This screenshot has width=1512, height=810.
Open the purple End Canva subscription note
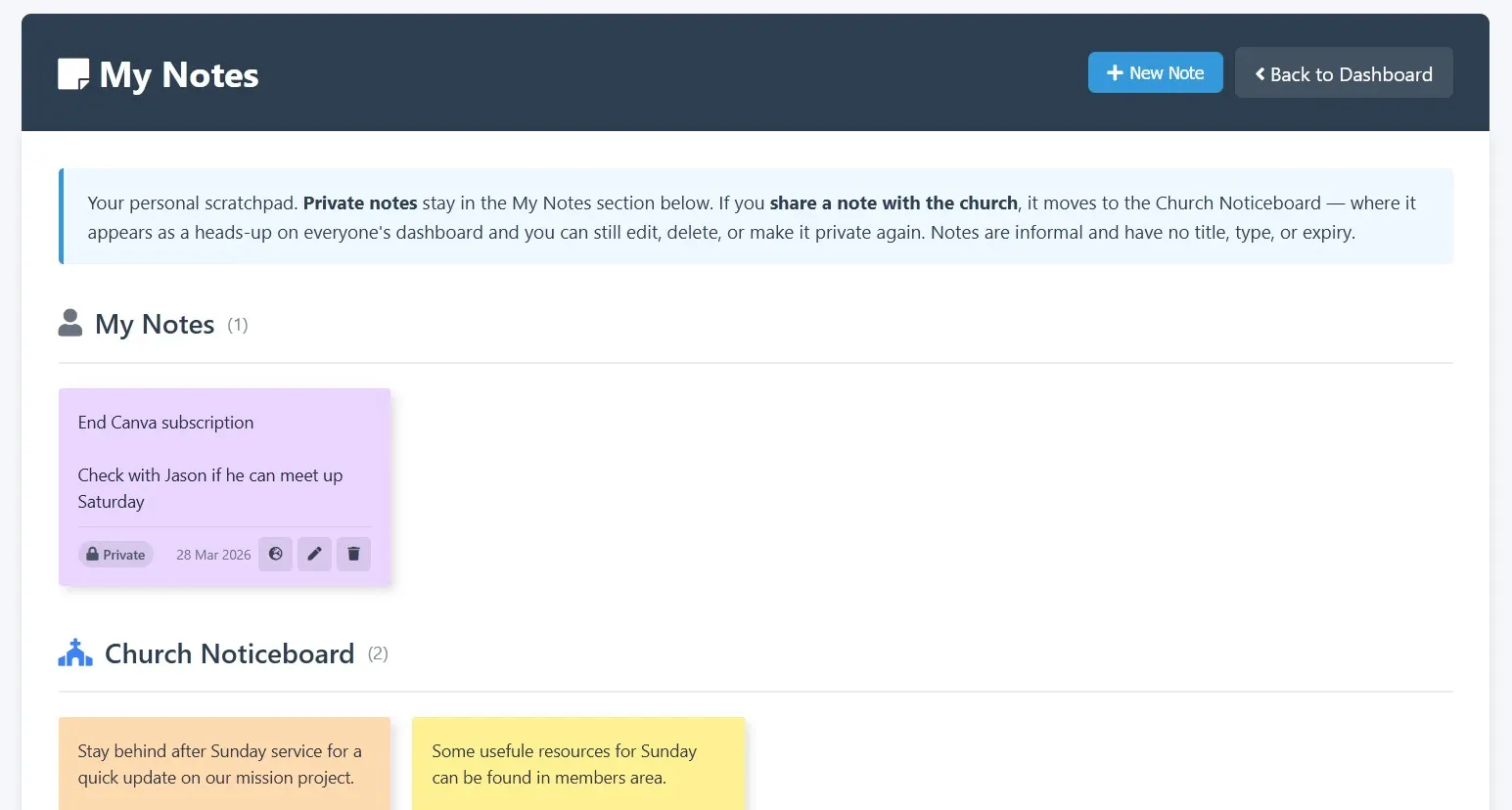(x=225, y=487)
